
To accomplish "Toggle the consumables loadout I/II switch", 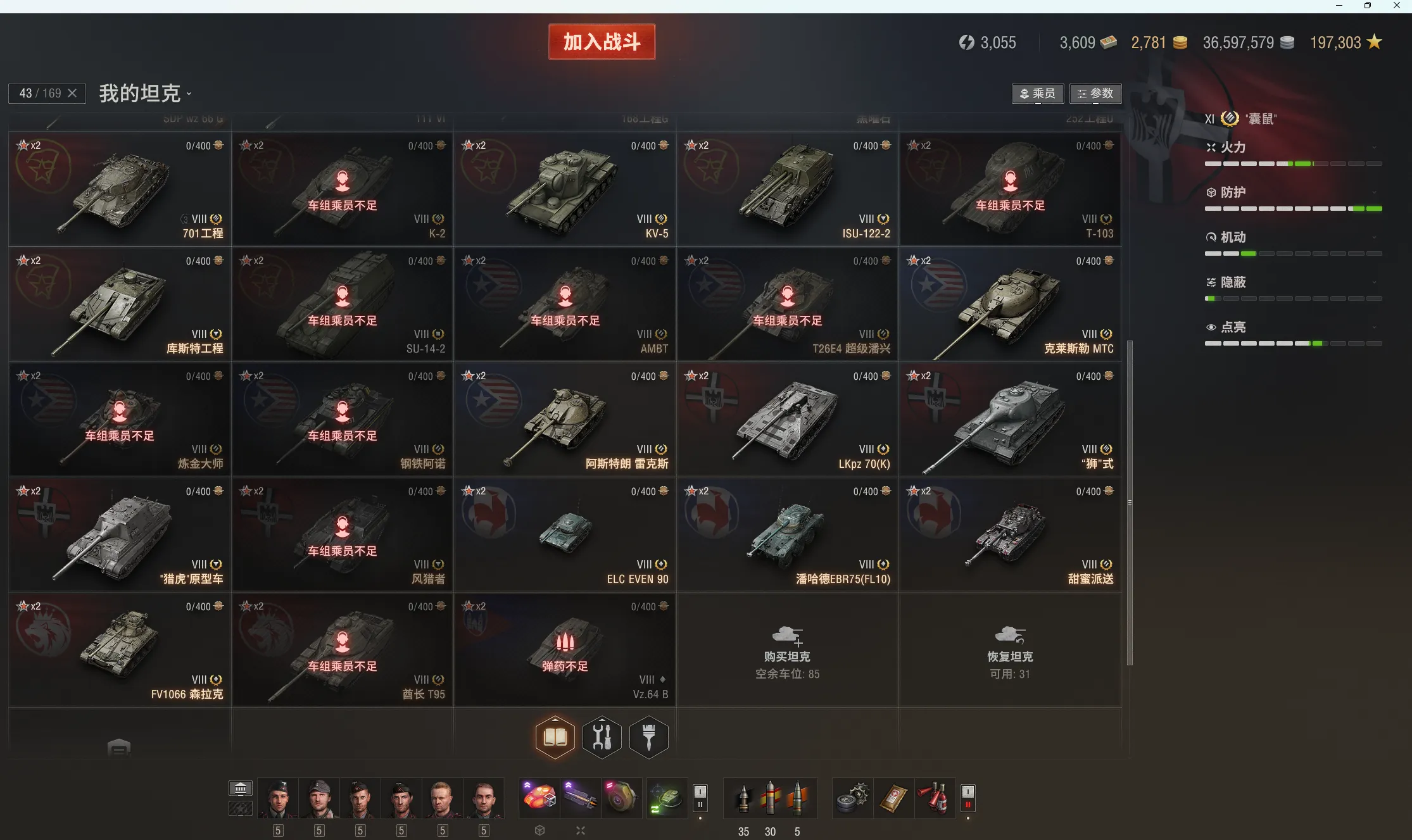I will 968,798.
